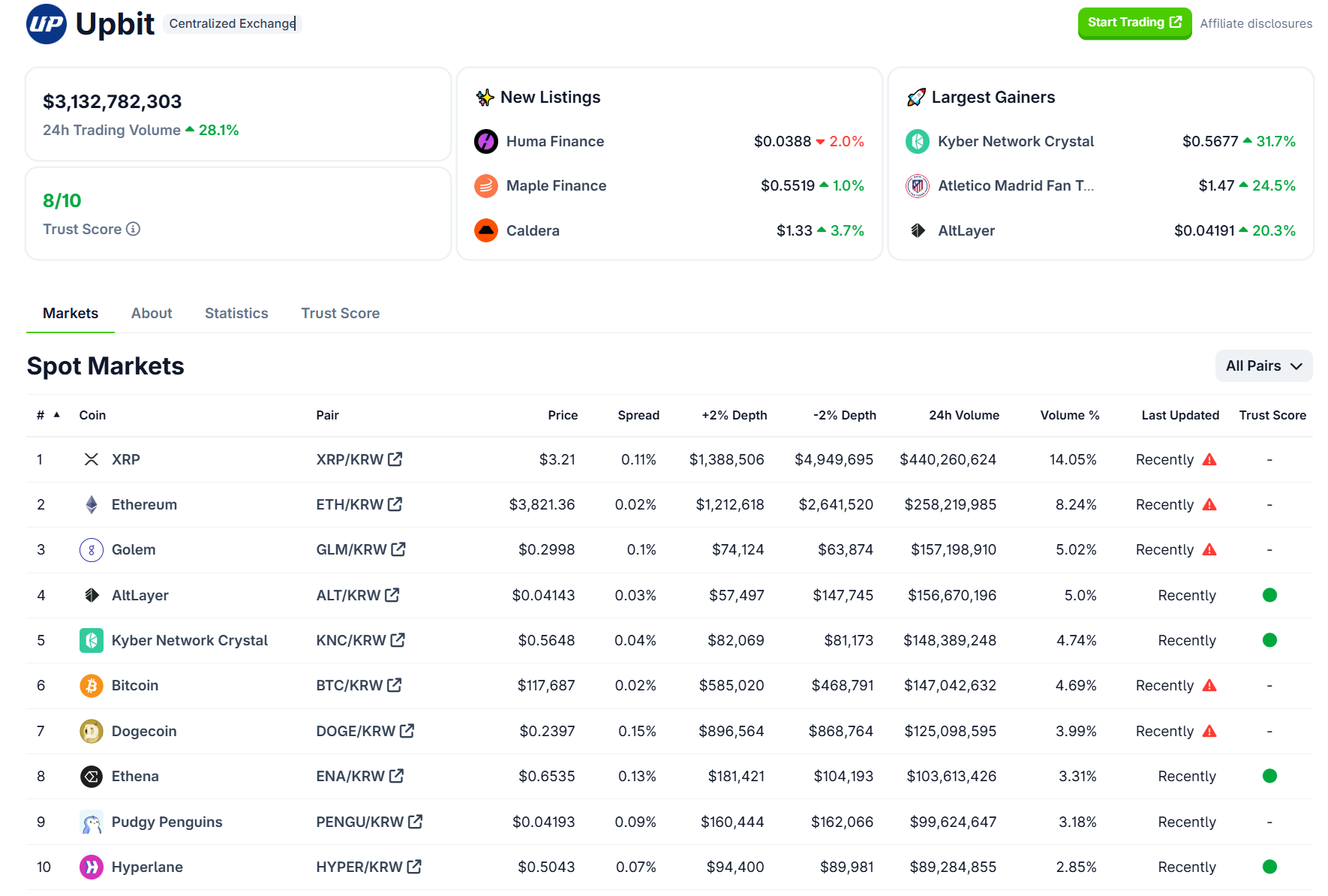
Task: Click the Dogecoin coin icon
Action: tap(92, 731)
